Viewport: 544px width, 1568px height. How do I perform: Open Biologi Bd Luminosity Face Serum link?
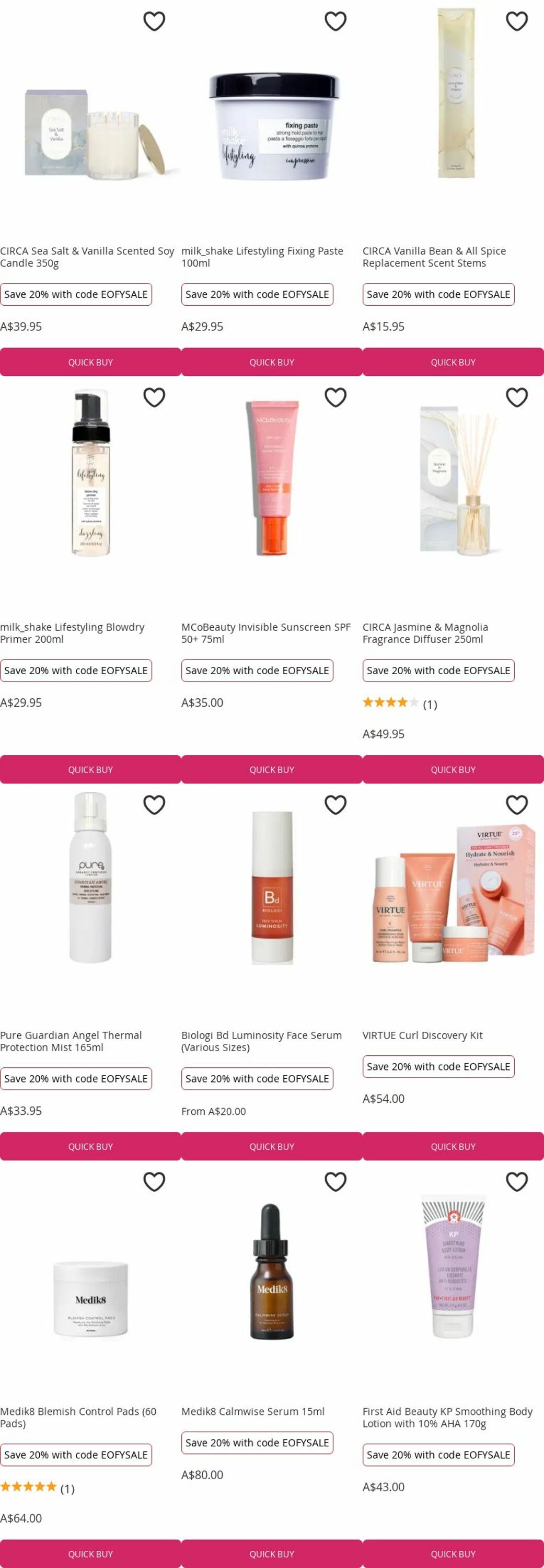coord(262,1041)
